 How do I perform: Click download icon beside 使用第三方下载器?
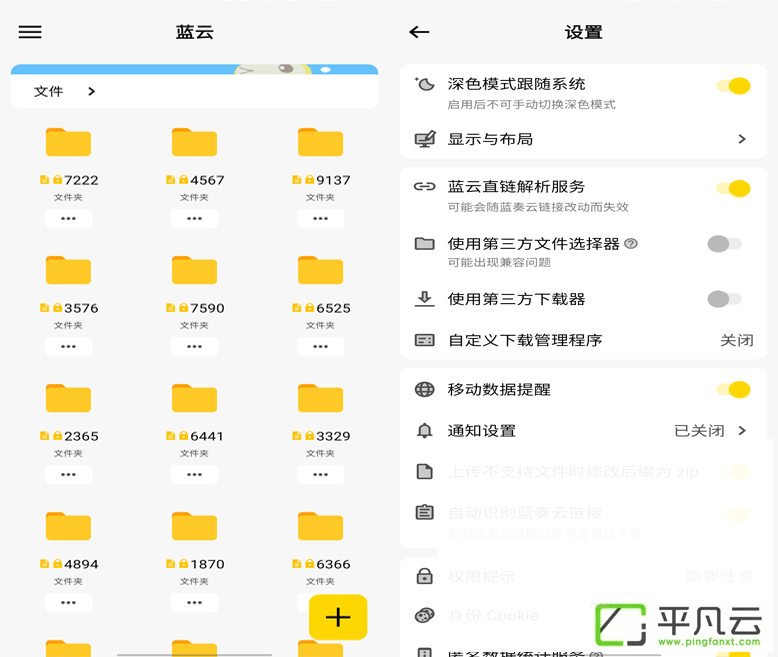tap(425, 299)
